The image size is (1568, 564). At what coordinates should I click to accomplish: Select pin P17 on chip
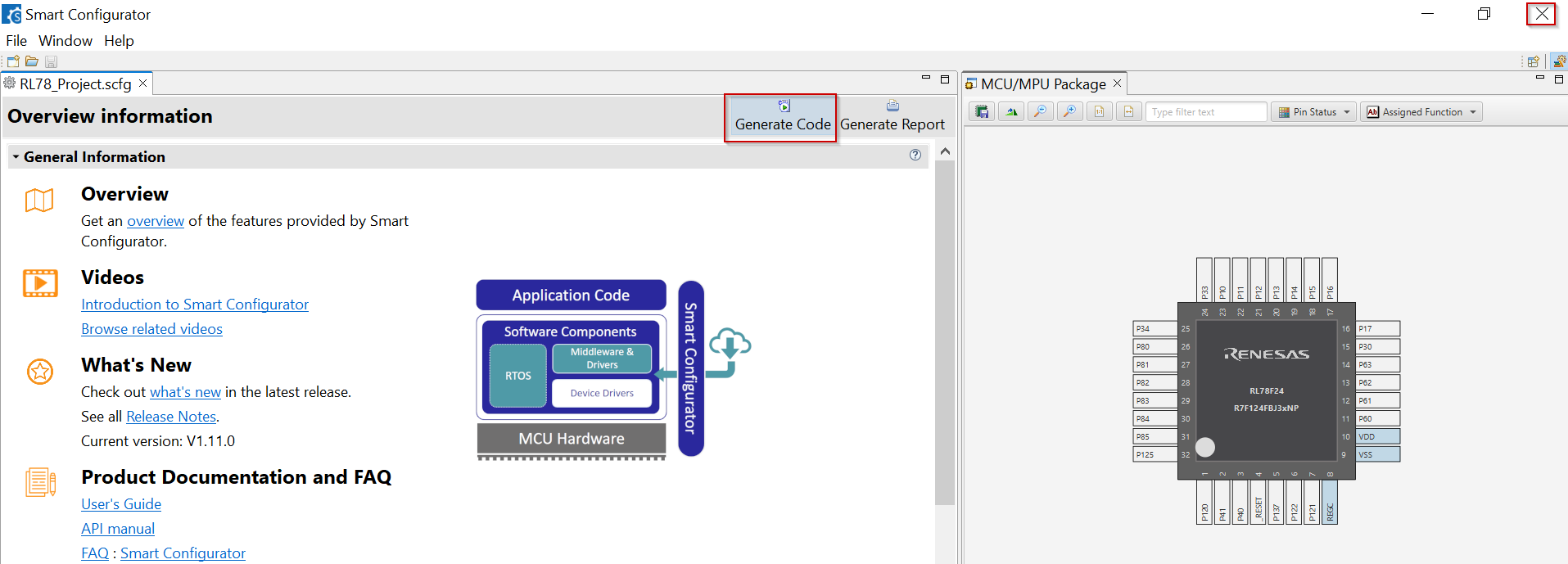[x=1378, y=328]
